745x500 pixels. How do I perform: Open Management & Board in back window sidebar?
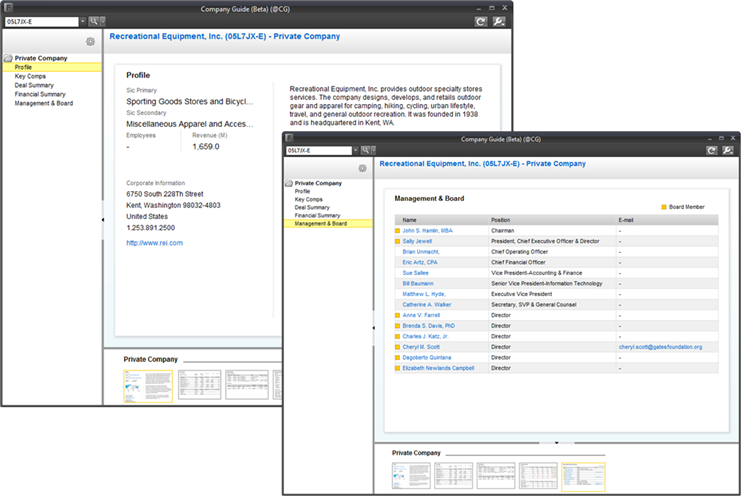click(x=44, y=103)
